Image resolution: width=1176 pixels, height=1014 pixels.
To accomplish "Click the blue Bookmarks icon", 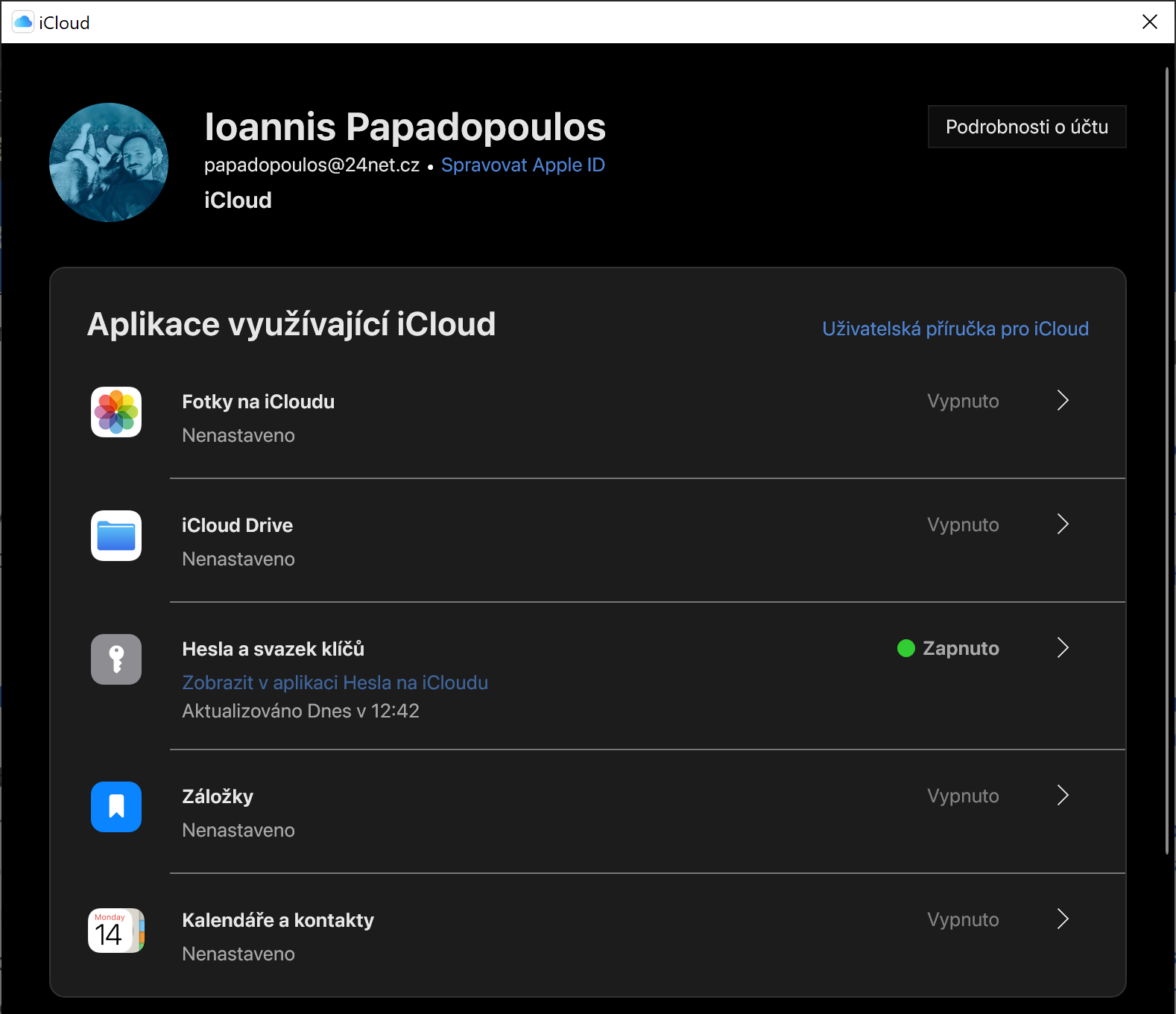I will tap(116, 807).
